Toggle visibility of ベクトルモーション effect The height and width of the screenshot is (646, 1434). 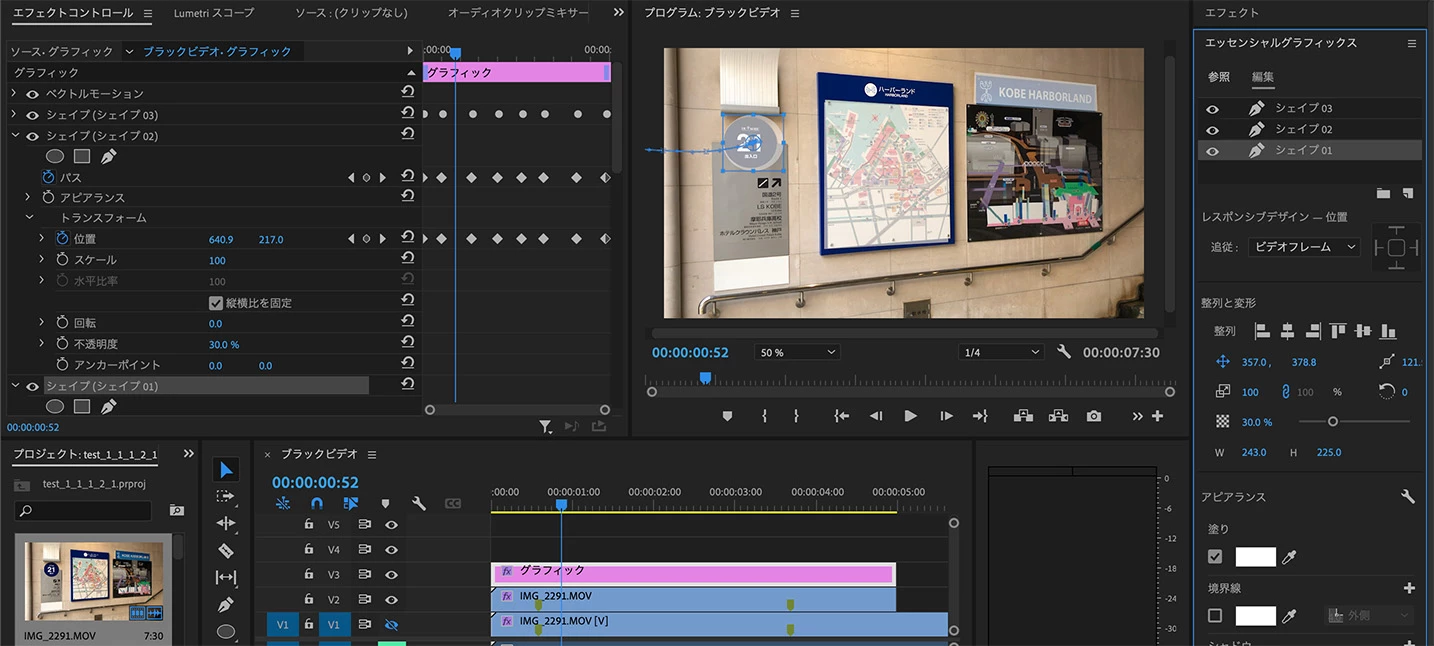(x=32, y=94)
